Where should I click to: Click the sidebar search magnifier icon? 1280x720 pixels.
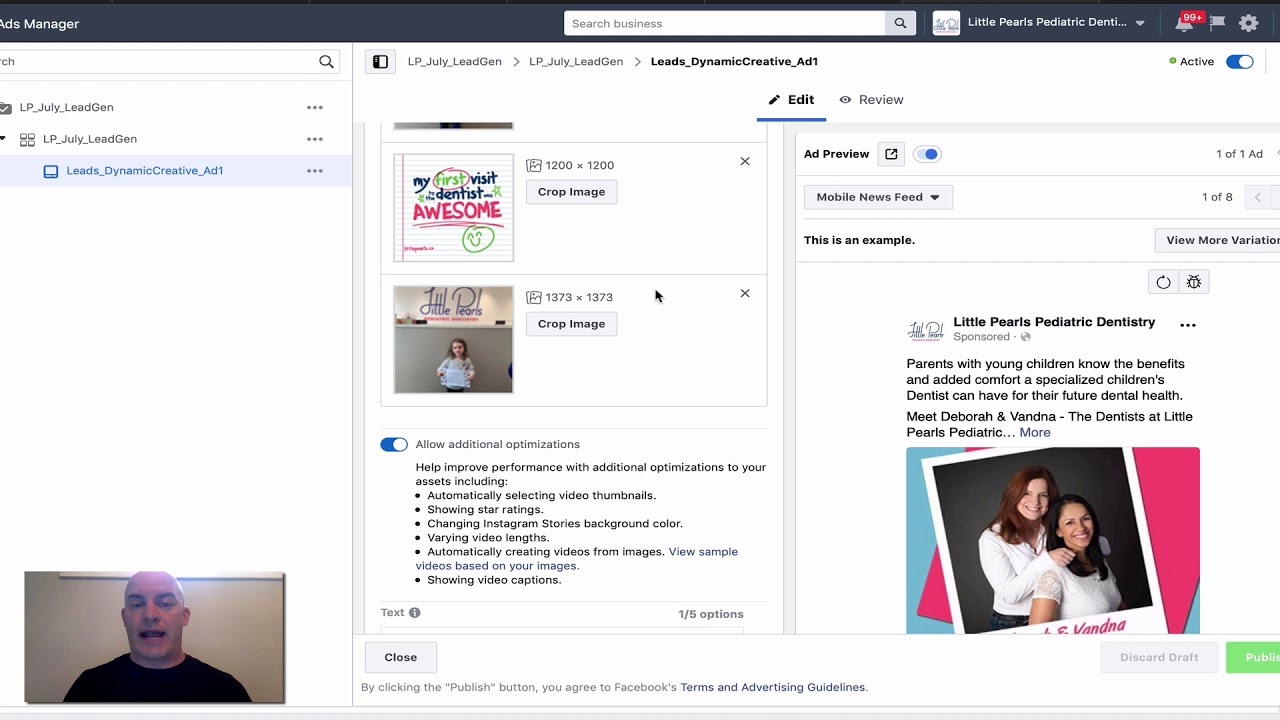coord(326,62)
